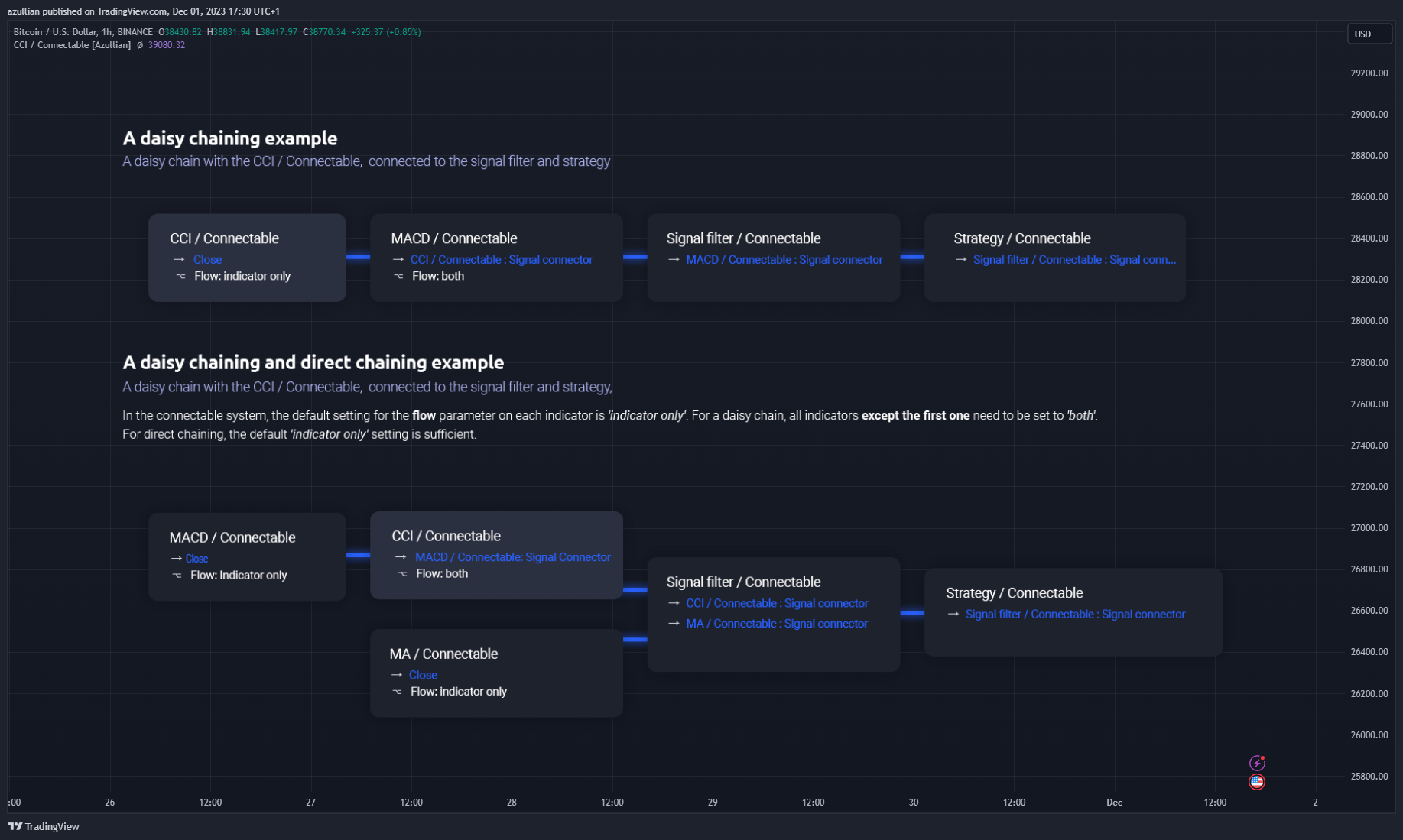Screen dimensions: 1403x840
Task: Click 'MA / Connectable : Signal connector' source text
Action: pos(777,624)
